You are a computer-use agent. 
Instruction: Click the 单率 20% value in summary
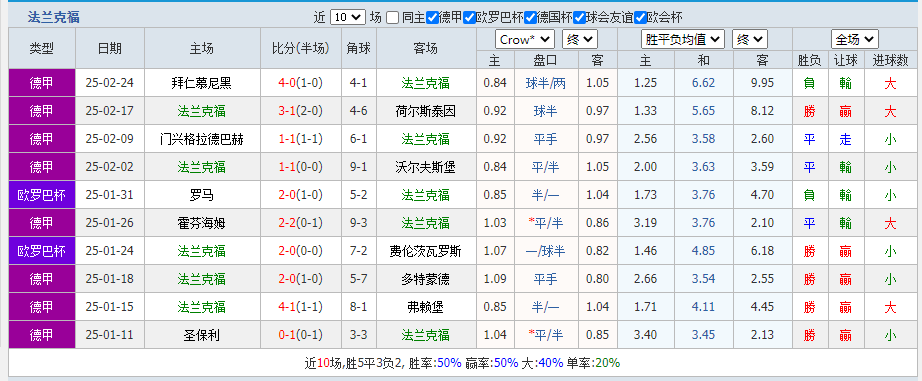[607, 363]
